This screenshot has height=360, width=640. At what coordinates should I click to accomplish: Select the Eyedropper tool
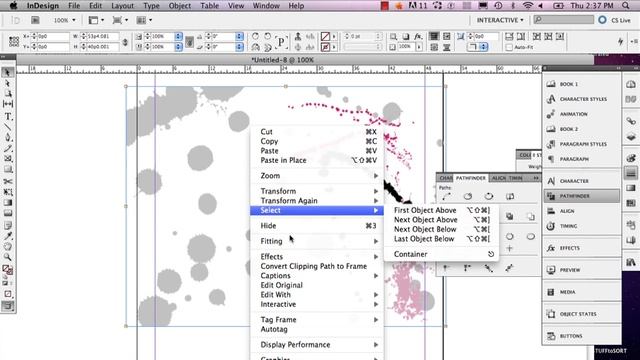pyautogui.click(x=7, y=236)
